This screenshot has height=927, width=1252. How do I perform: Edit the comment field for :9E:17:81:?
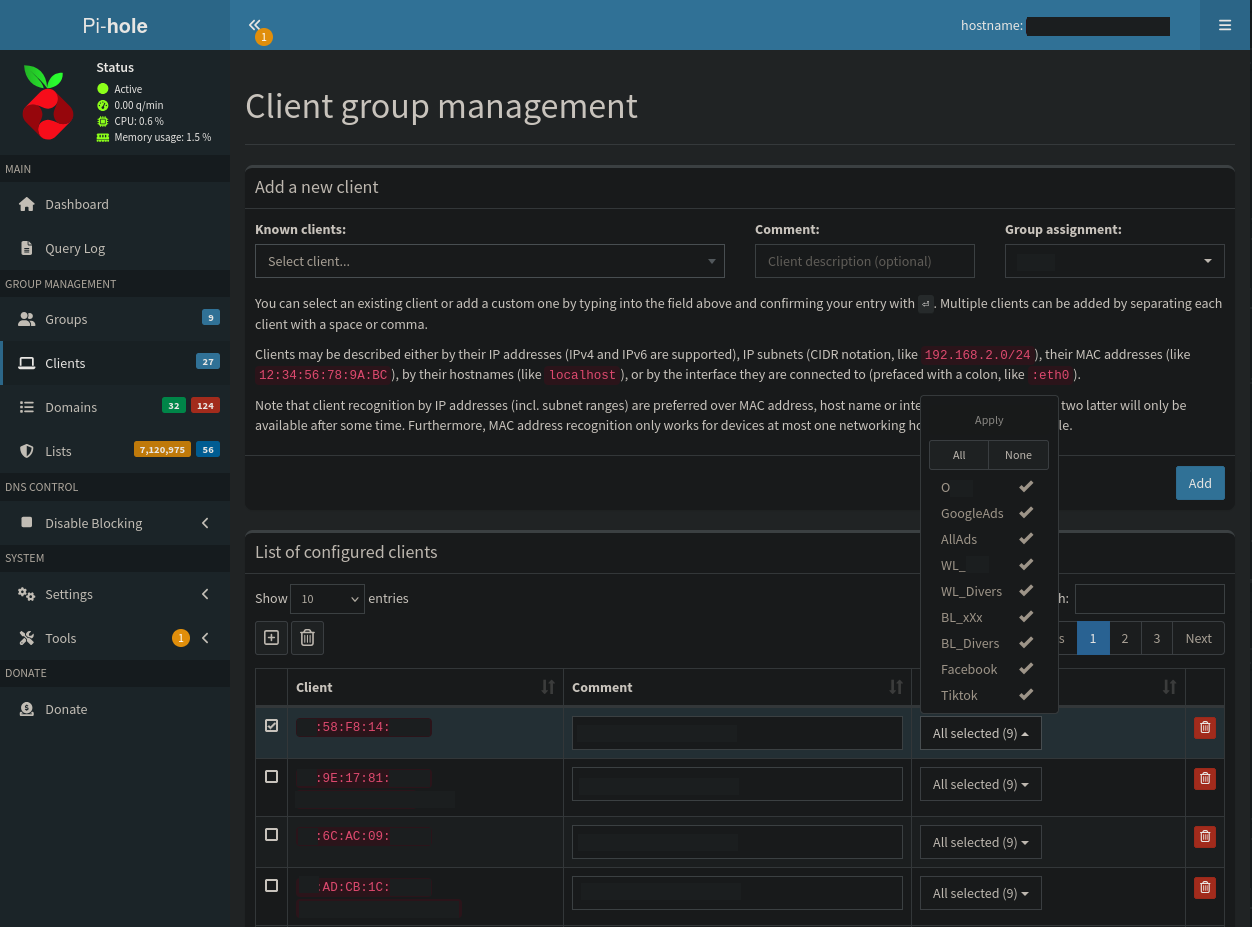tap(737, 784)
